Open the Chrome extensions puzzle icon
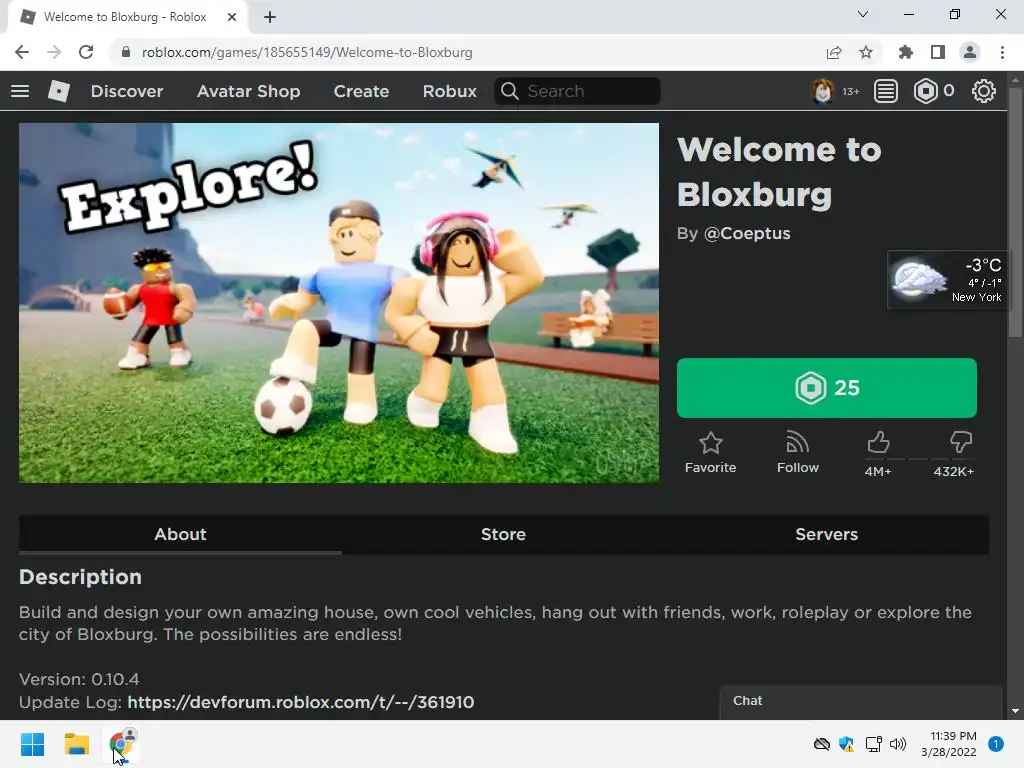This screenshot has width=1024, height=768. coord(906,52)
